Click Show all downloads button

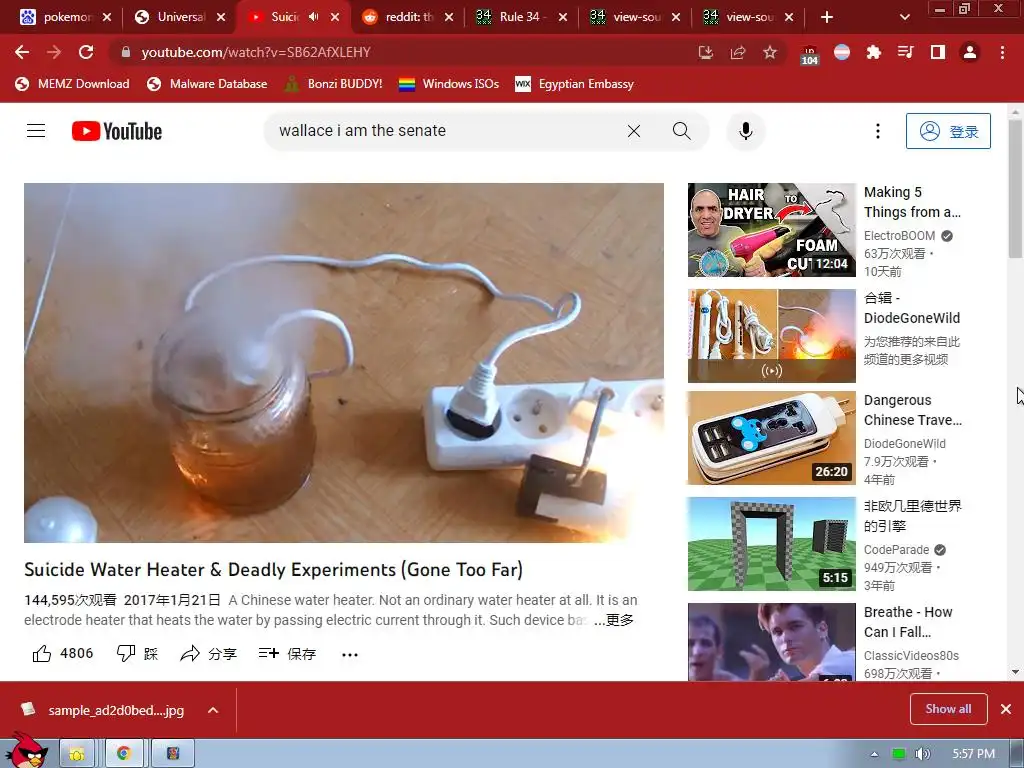948,709
